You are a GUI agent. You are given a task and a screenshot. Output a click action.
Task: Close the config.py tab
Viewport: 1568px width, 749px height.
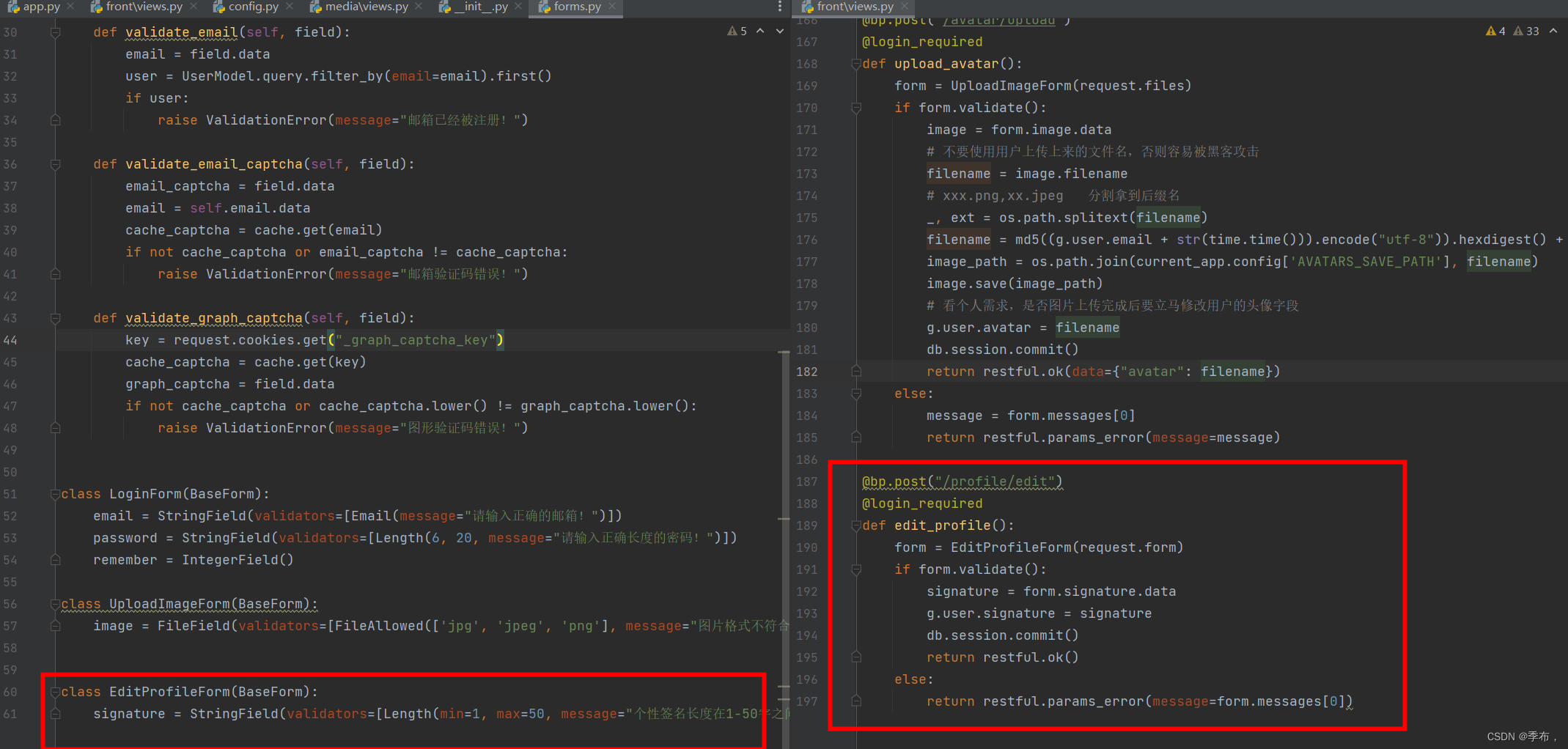pyautogui.click(x=290, y=7)
